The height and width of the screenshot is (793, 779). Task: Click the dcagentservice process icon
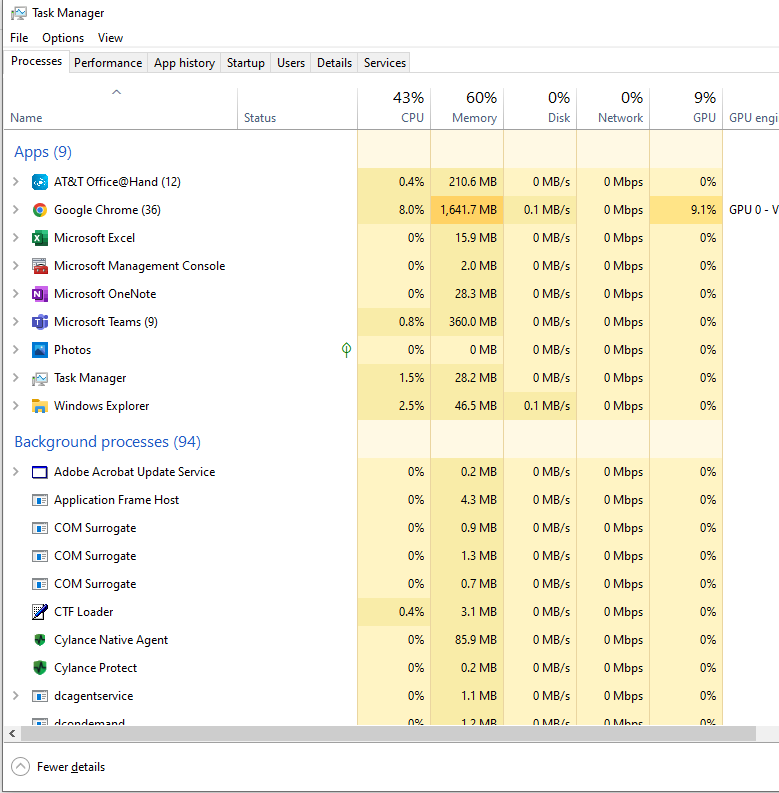(39, 696)
